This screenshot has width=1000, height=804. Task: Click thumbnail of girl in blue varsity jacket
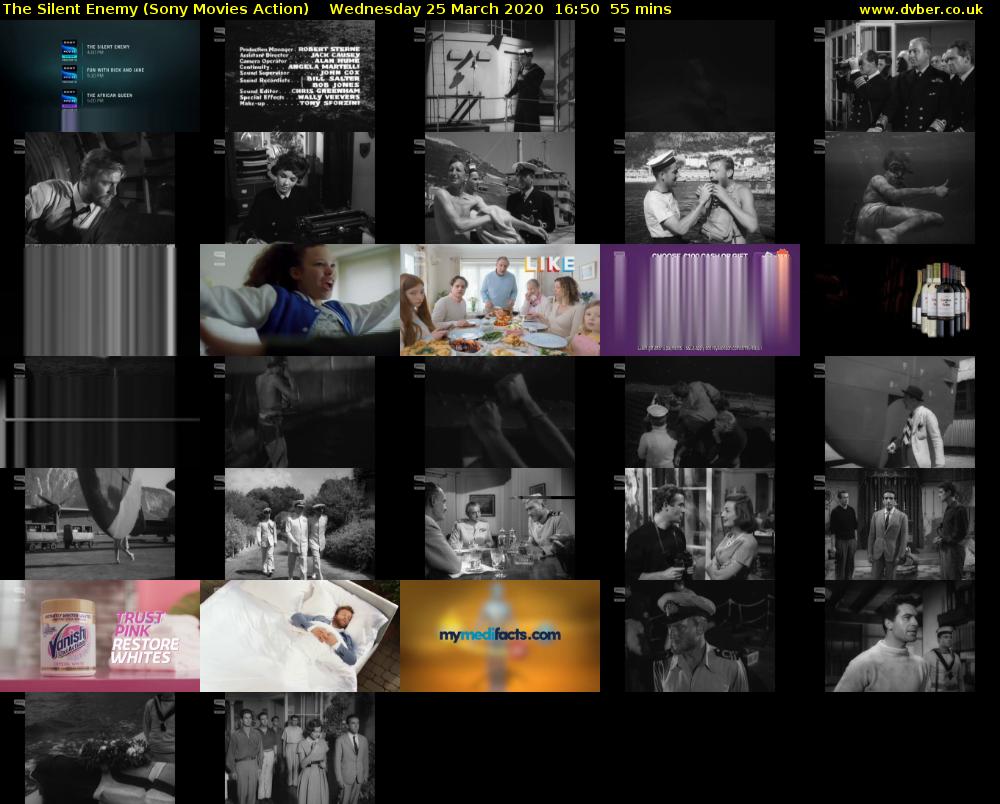click(x=300, y=300)
